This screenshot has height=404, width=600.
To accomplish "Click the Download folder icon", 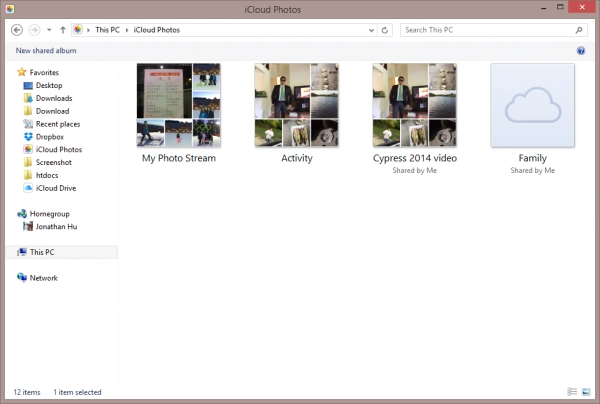I will coord(28,111).
